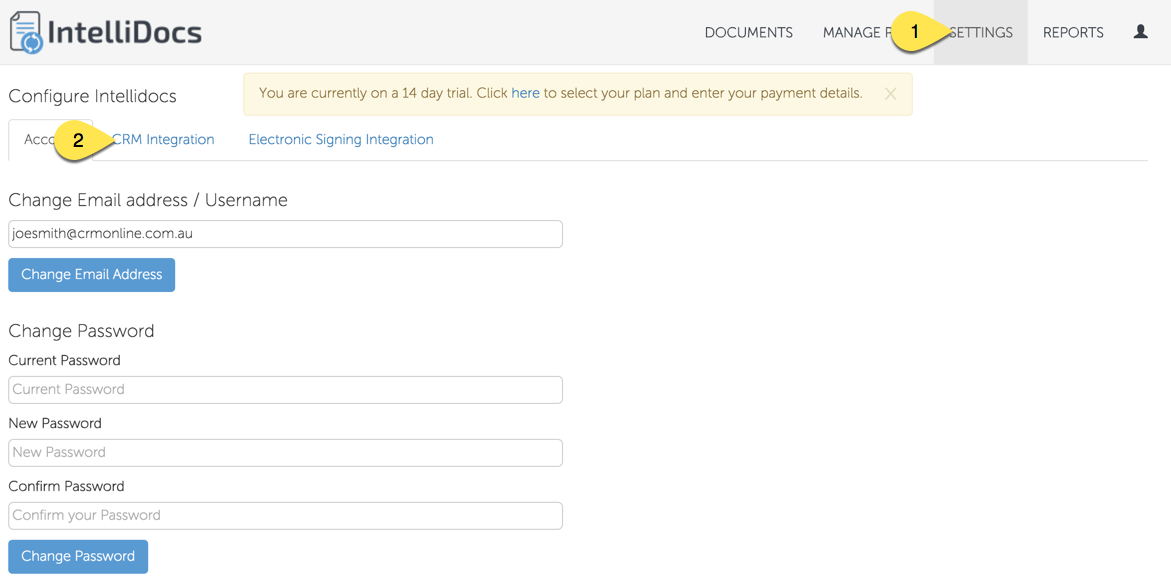Click the 'Configure Intellidocs' heading

(x=93, y=96)
